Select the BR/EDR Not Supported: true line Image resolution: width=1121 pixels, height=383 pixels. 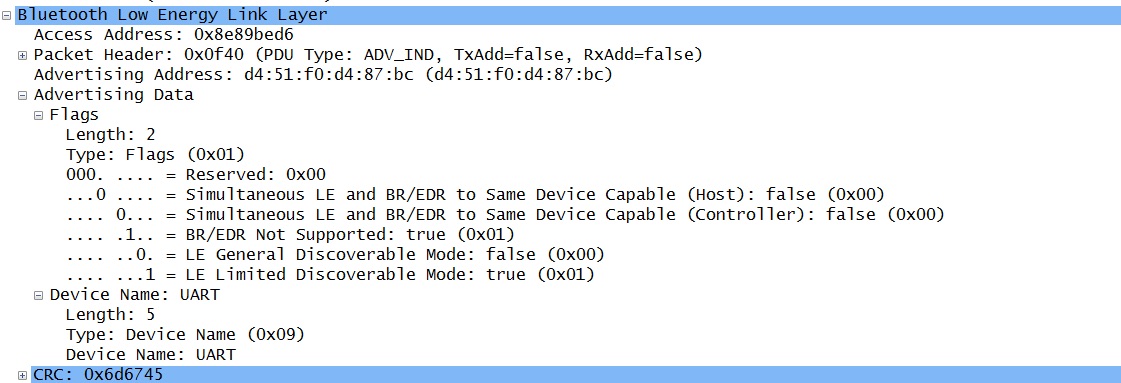(x=290, y=234)
